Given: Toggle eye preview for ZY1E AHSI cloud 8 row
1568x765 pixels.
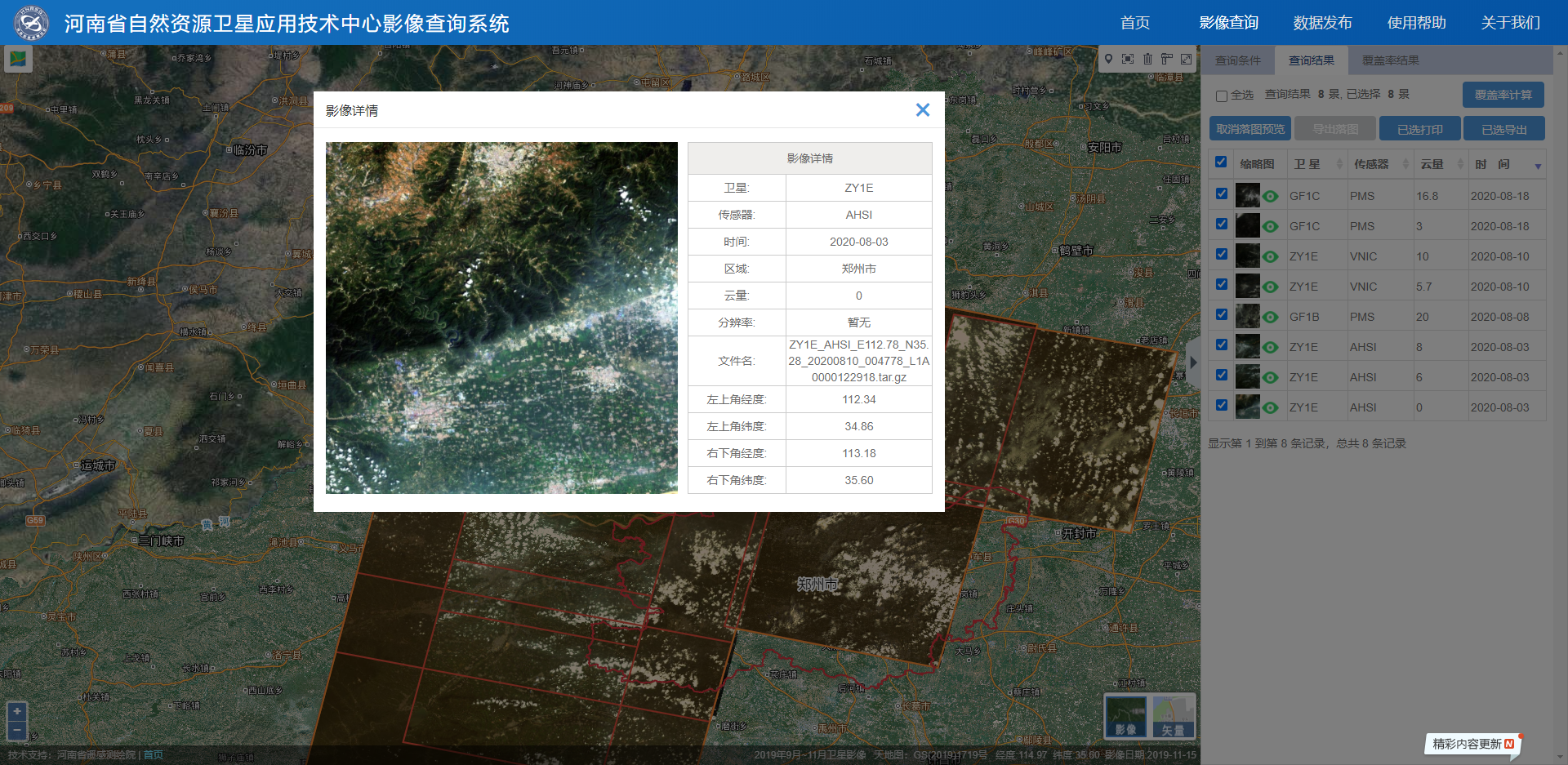Looking at the screenshot, I should [x=1271, y=347].
